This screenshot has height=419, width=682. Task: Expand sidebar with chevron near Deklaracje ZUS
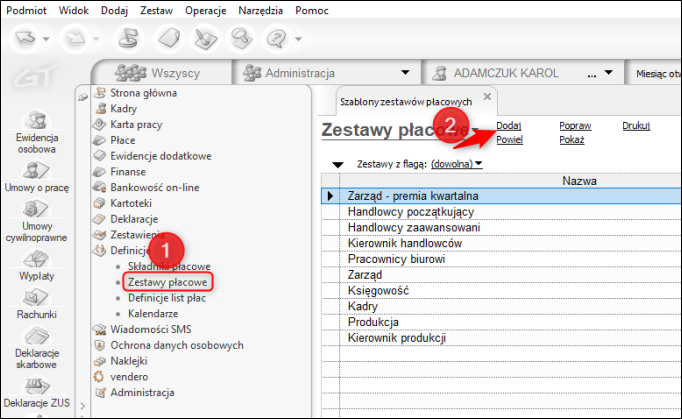83,406
